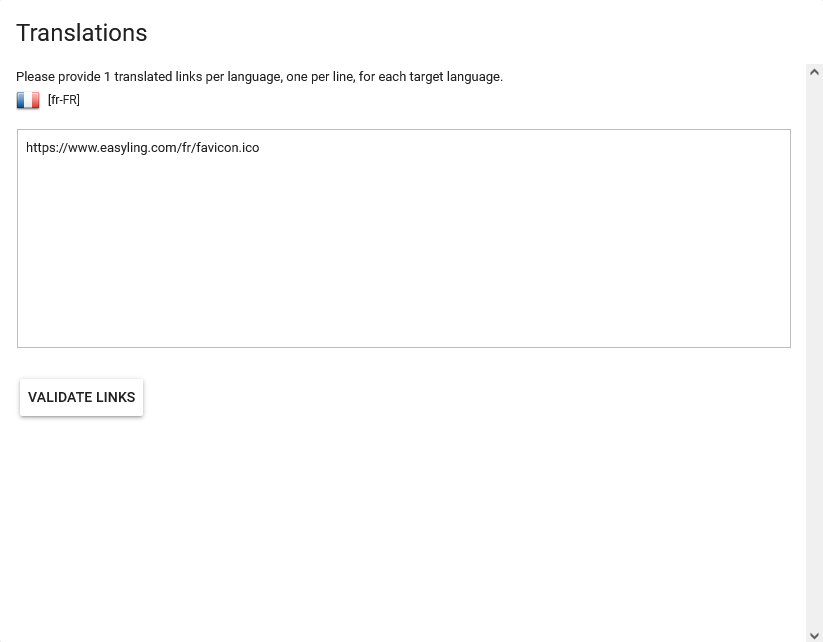Click the "/fr/" segment of the URL
Image resolution: width=823 pixels, height=642 pixels.
coord(187,148)
